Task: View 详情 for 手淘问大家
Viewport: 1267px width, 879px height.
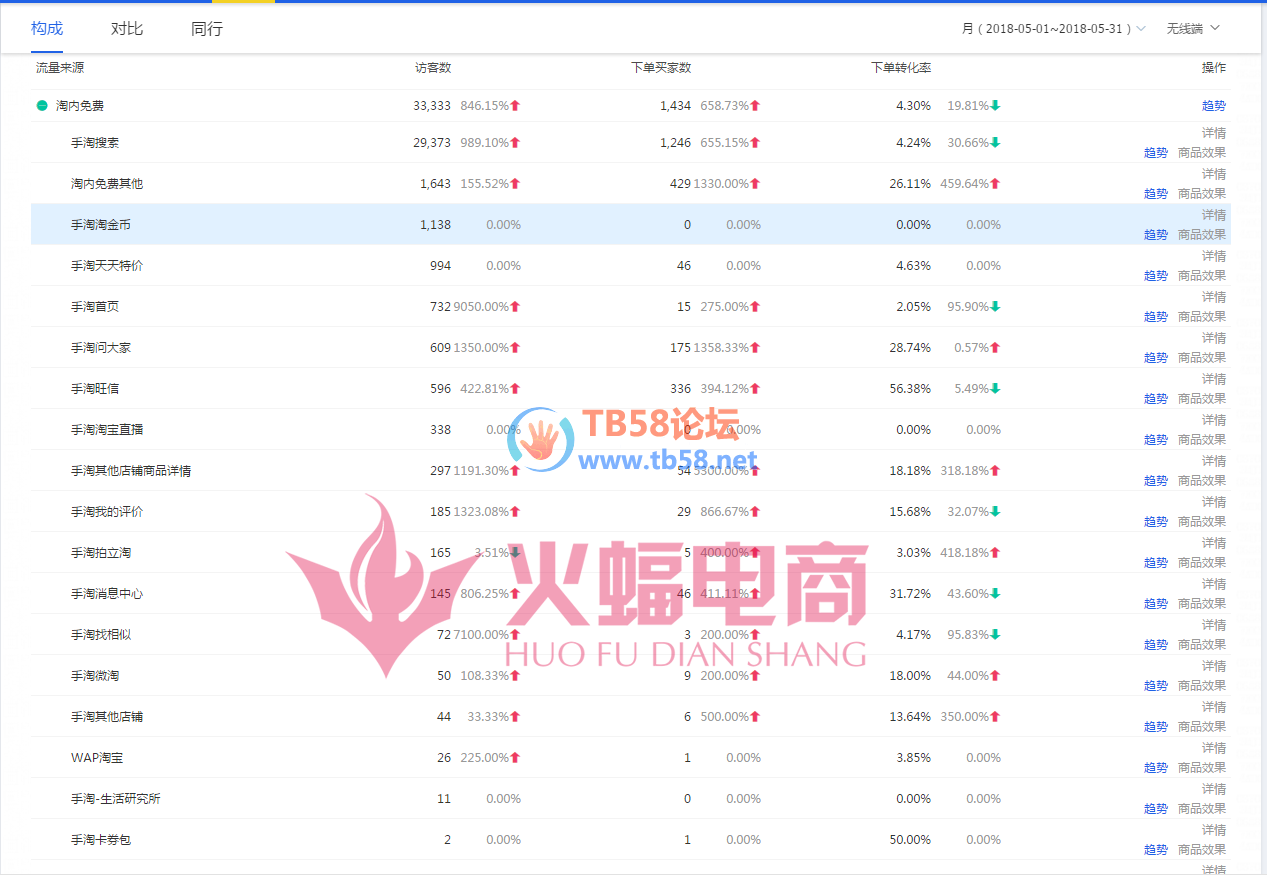Action: coord(1214,338)
